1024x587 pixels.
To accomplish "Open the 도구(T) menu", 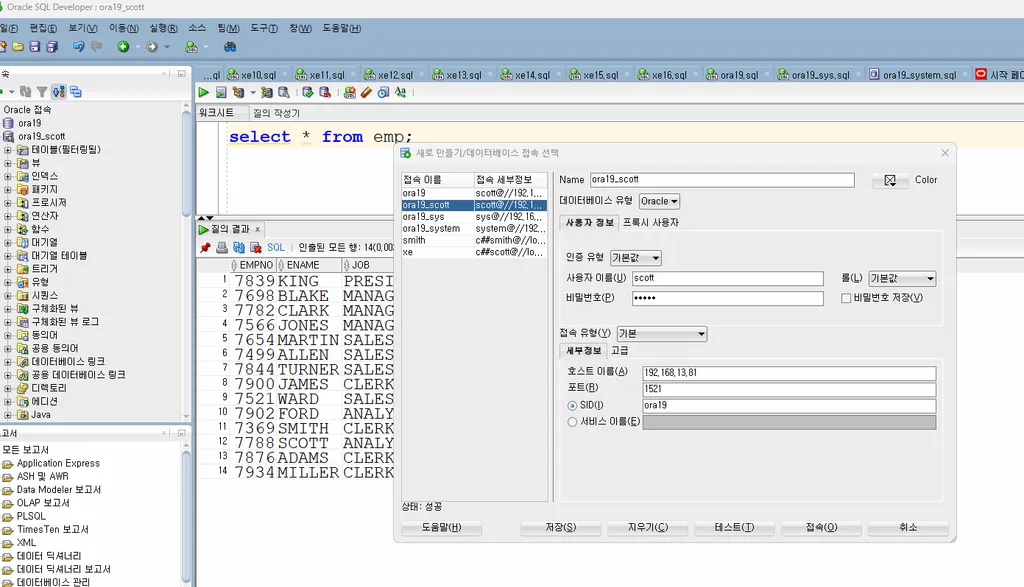I will [264, 28].
